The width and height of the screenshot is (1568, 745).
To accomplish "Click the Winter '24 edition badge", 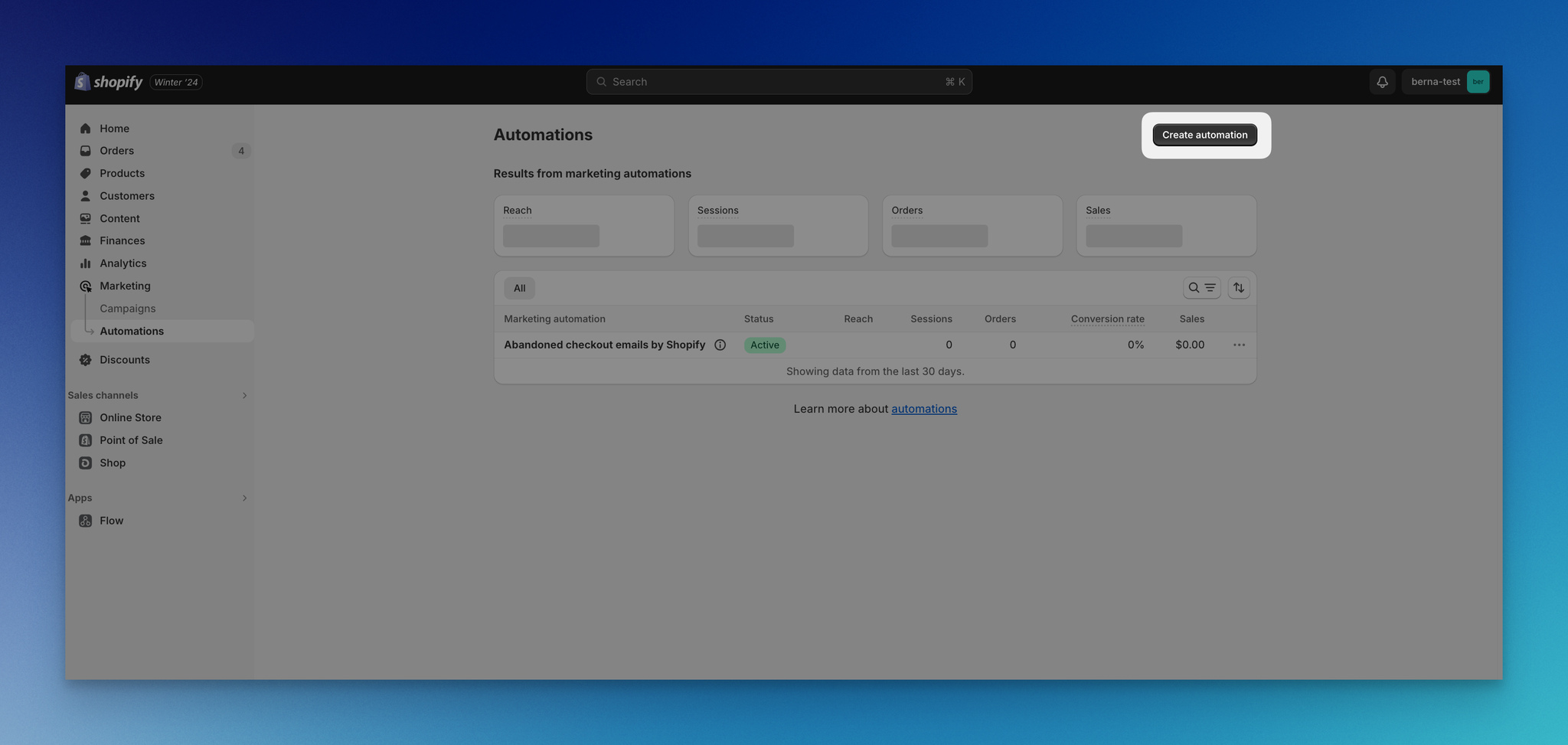I will [x=176, y=83].
